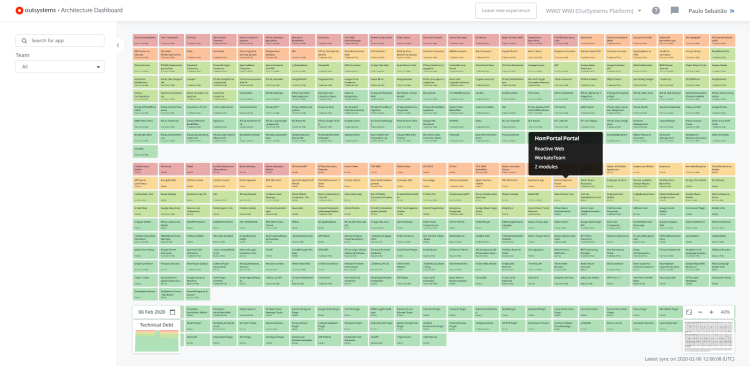
Task: Click the Leave new experience button
Action: tap(506, 11)
